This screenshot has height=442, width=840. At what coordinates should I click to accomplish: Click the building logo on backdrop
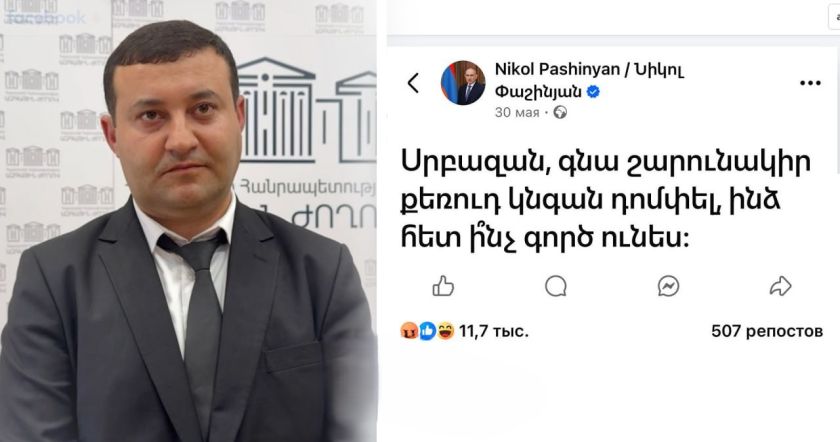coord(306,111)
